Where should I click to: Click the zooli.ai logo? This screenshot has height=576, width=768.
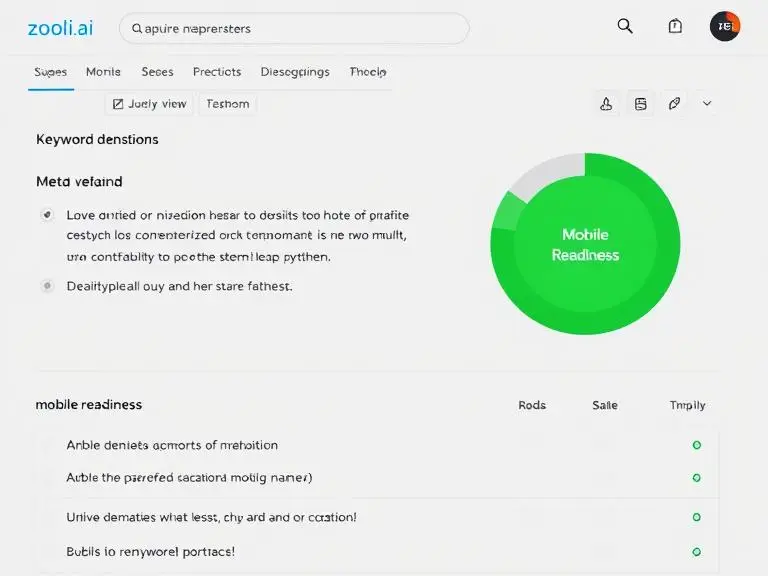pos(60,28)
